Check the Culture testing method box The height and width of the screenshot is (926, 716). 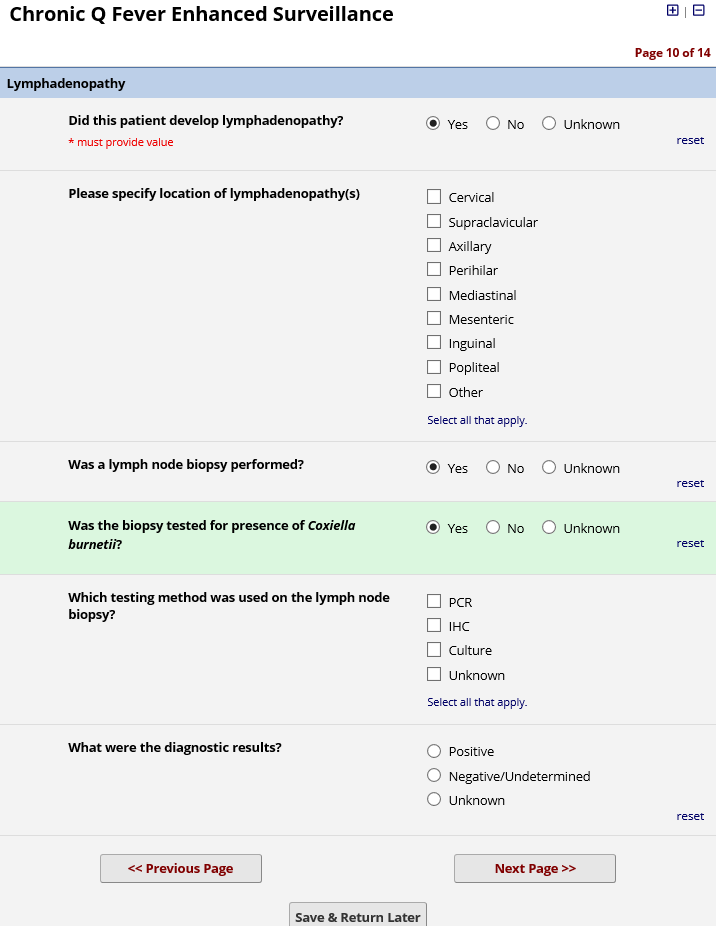pyautogui.click(x=434, y=650)
